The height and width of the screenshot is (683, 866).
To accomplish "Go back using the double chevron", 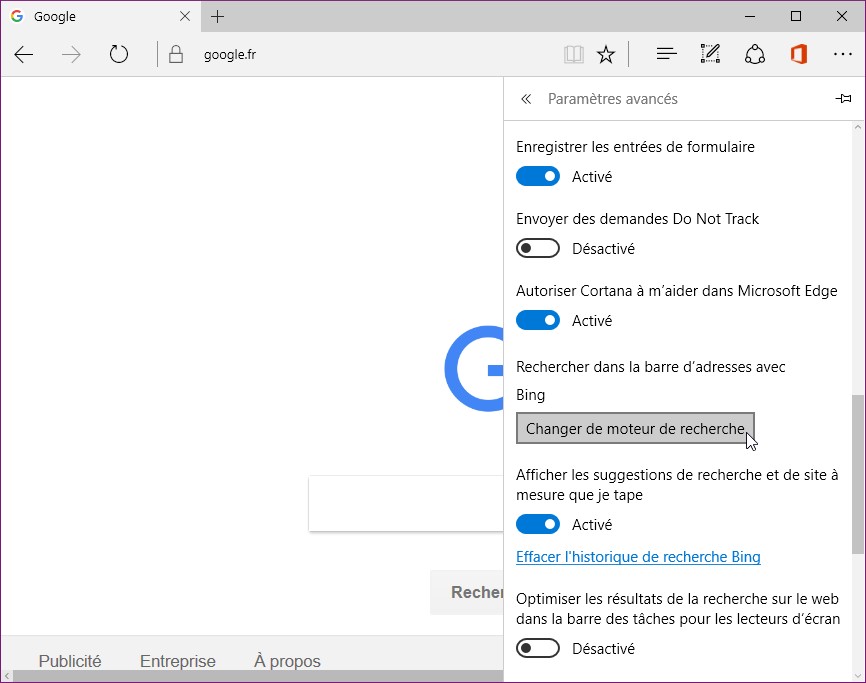I will (x=526, y=99).
